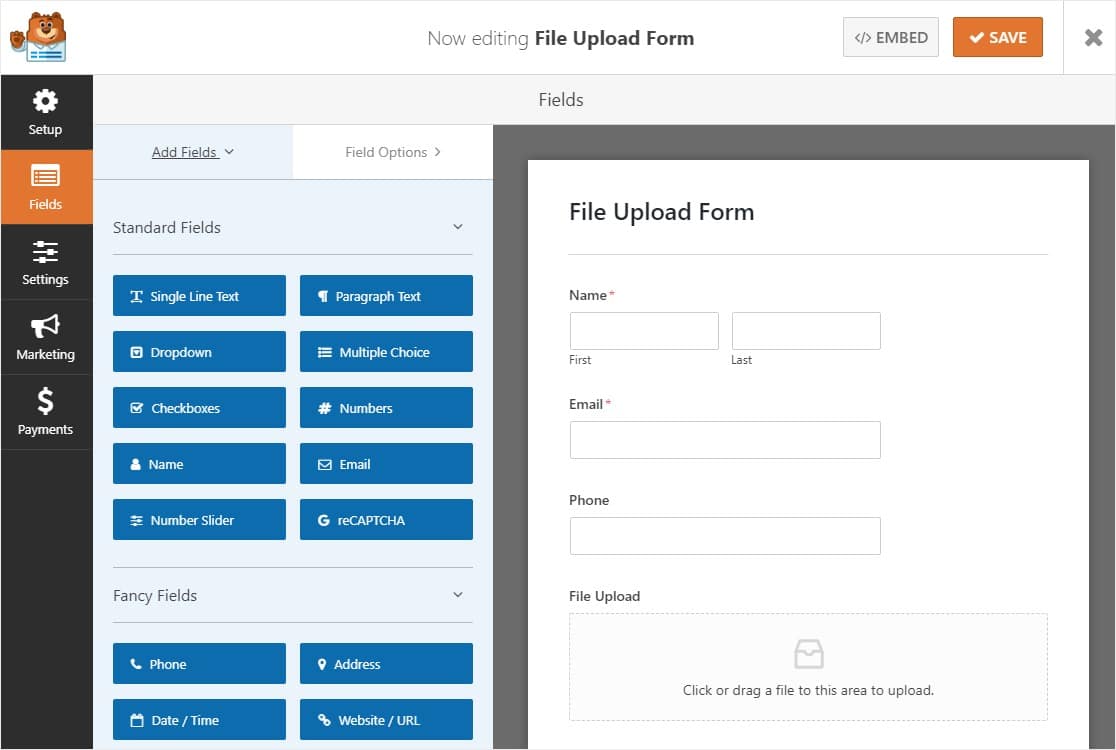The height and width of the screenshot is (750, 1116).
Task: Insert a Date / Time field
Action: pos(199,719)
